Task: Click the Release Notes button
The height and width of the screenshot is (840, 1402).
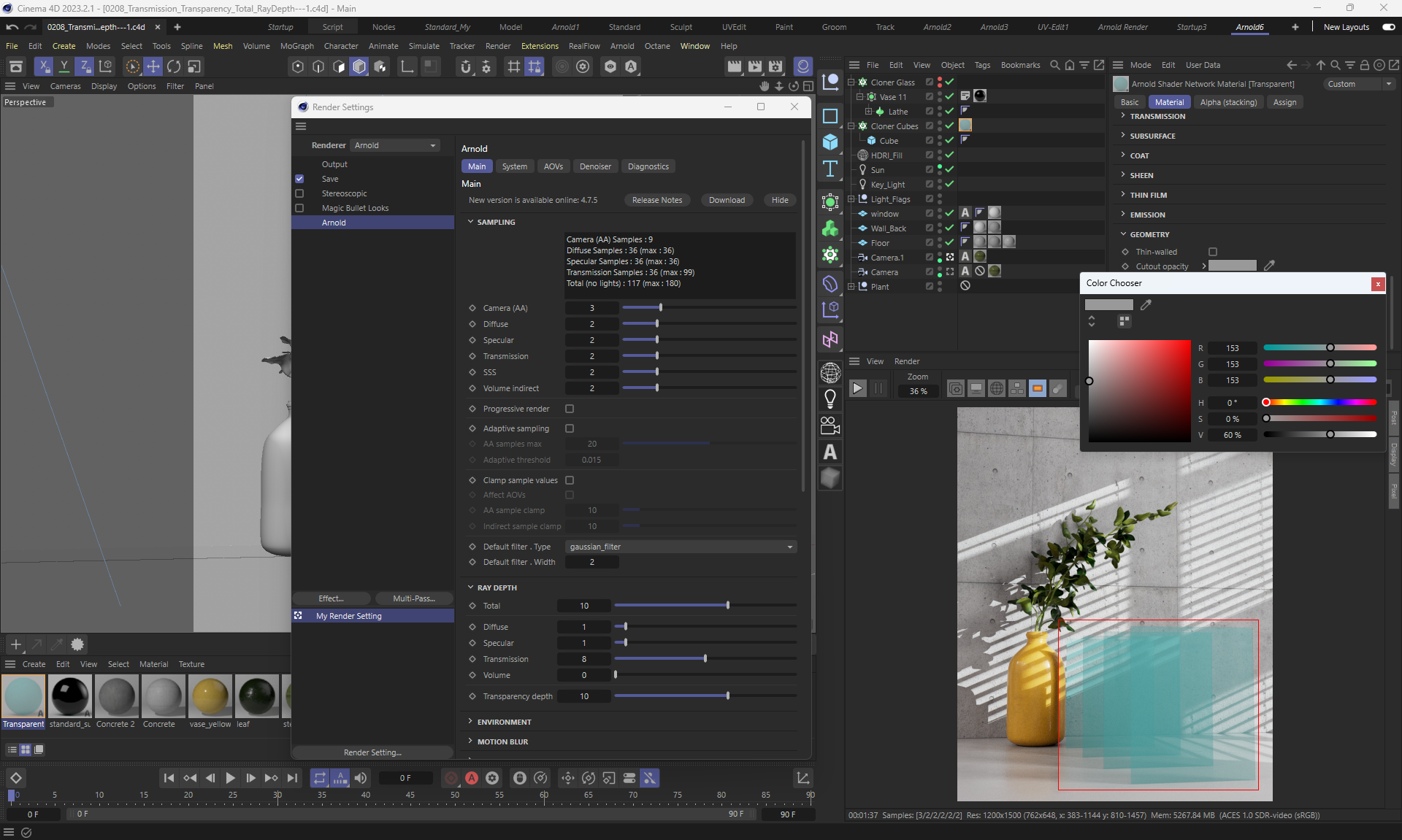Action: 656,200
